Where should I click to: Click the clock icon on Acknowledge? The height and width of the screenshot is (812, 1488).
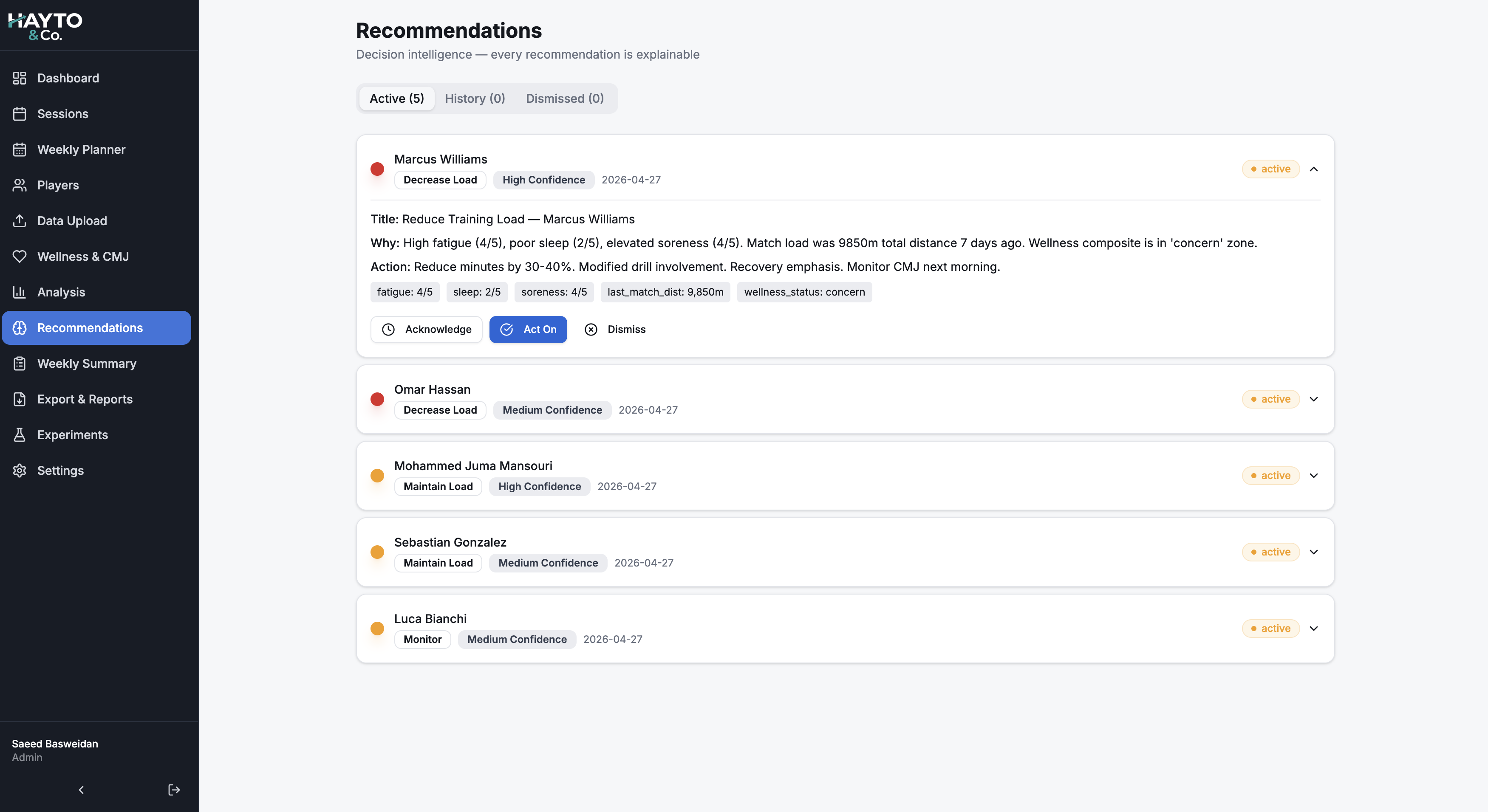388,329
